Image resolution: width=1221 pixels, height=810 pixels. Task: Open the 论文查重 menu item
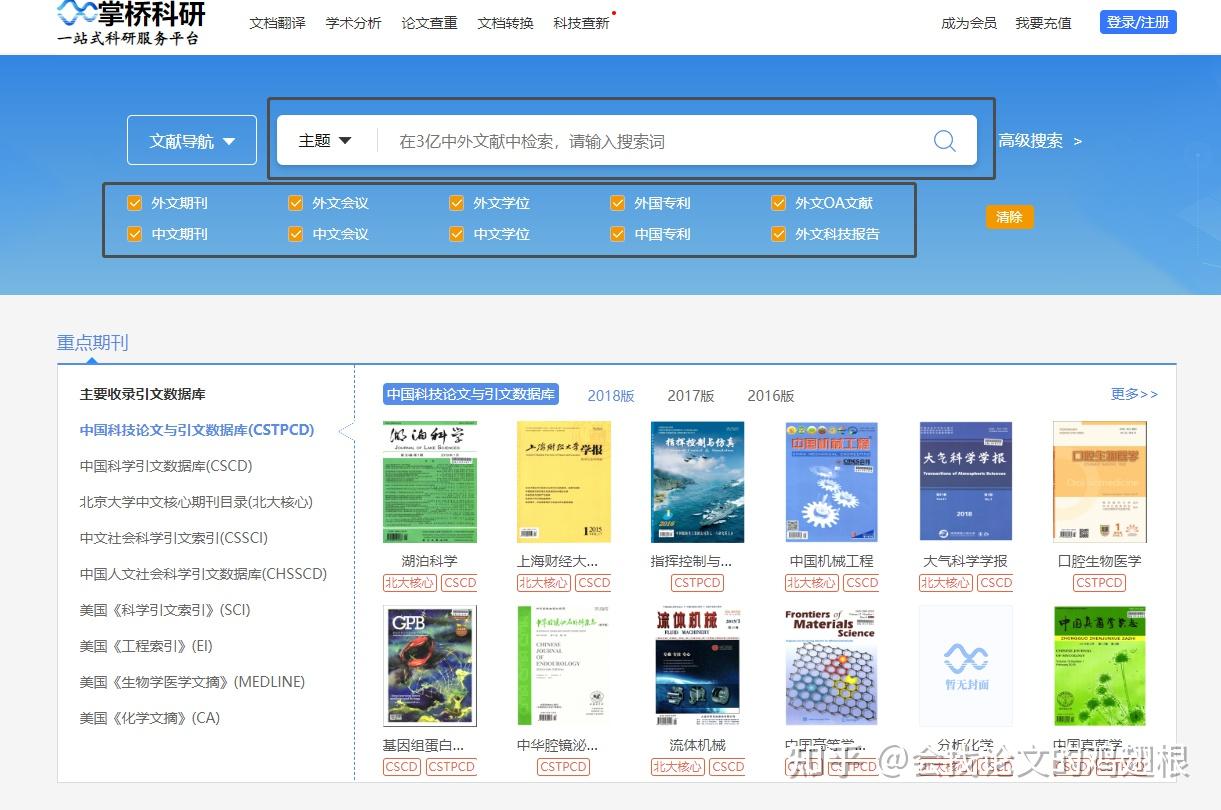429,23
